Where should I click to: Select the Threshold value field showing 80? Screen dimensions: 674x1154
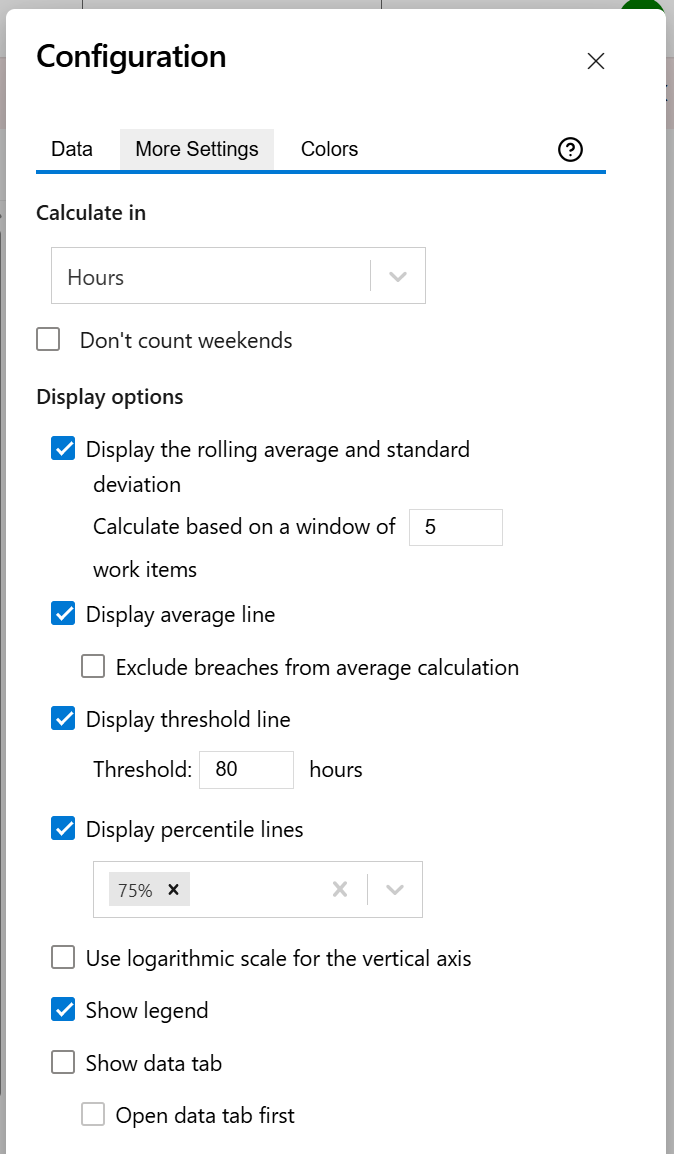246,769
